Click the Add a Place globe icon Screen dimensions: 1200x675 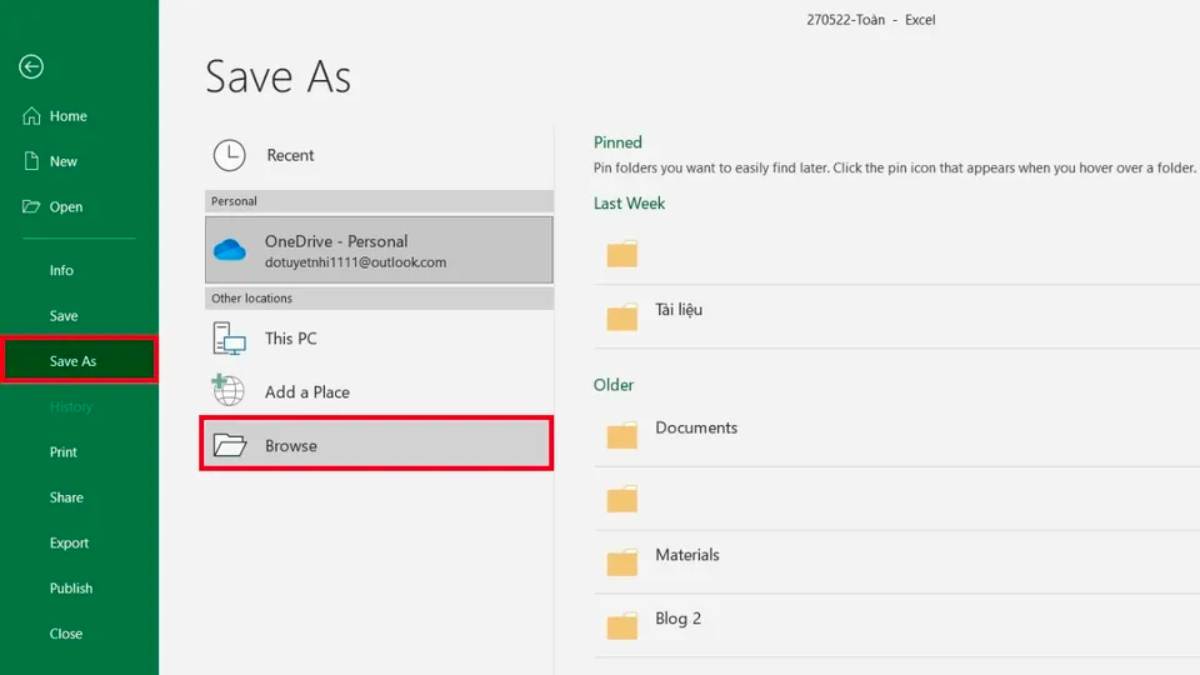coord(228,391)
